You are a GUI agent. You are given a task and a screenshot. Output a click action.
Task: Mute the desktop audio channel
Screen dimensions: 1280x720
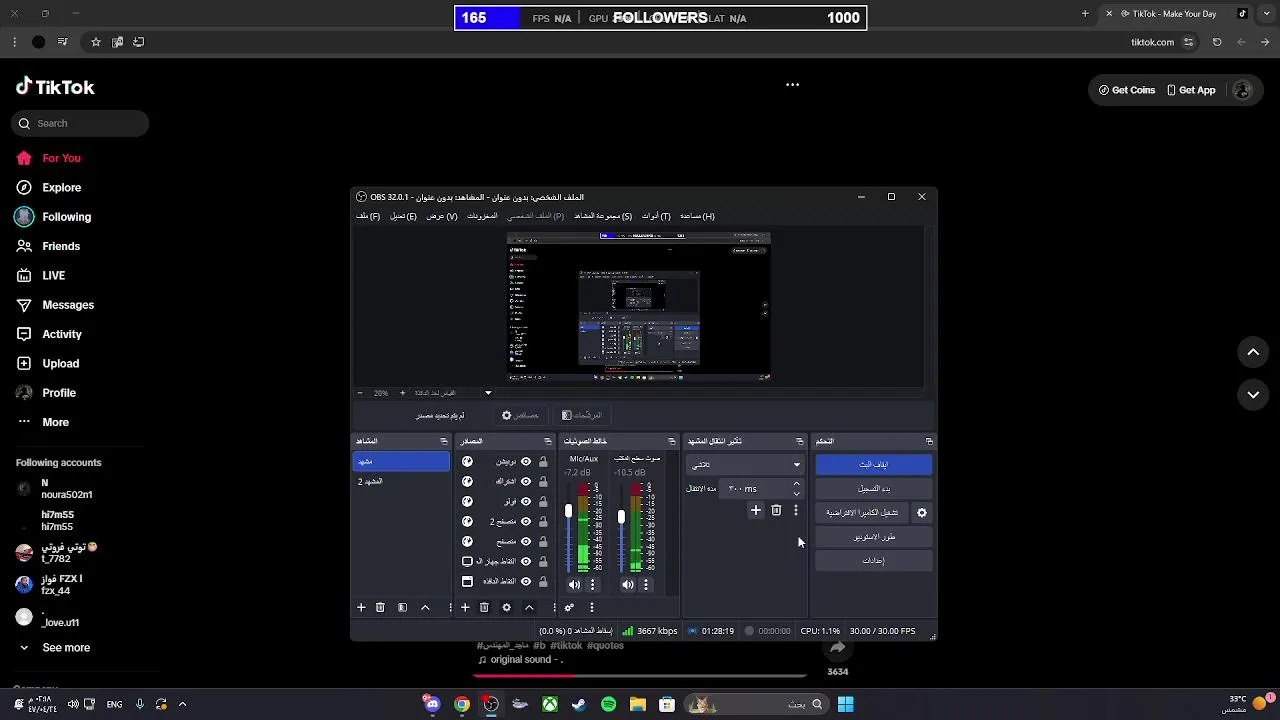coord(627,585)
